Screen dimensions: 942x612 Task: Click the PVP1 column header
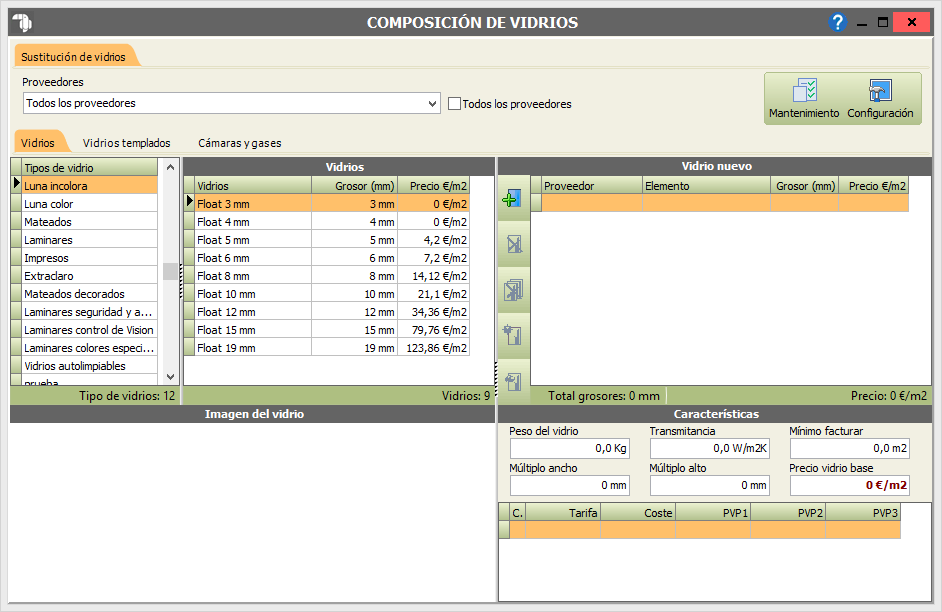713,512
